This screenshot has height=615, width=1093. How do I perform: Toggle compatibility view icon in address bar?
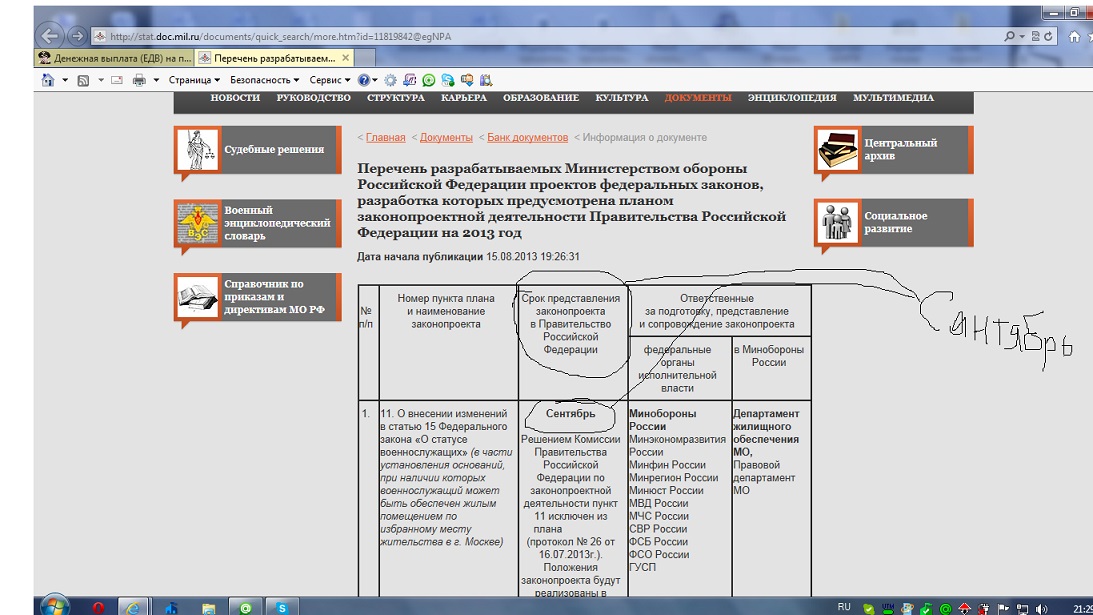click(1036, 36)
